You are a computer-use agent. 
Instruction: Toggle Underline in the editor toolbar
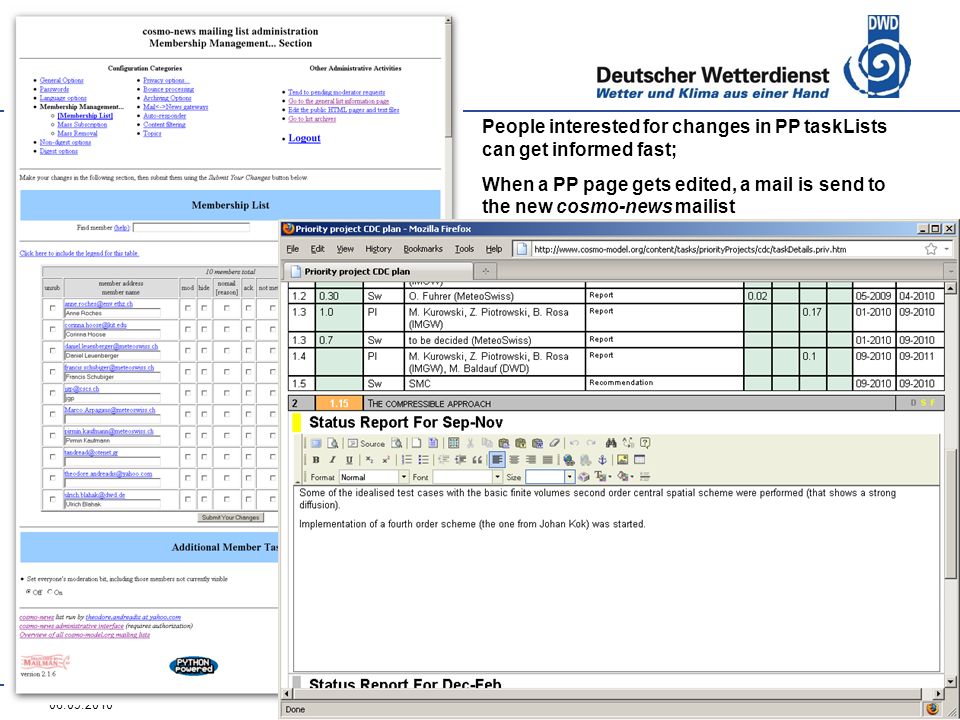click(x=350, y=460)
